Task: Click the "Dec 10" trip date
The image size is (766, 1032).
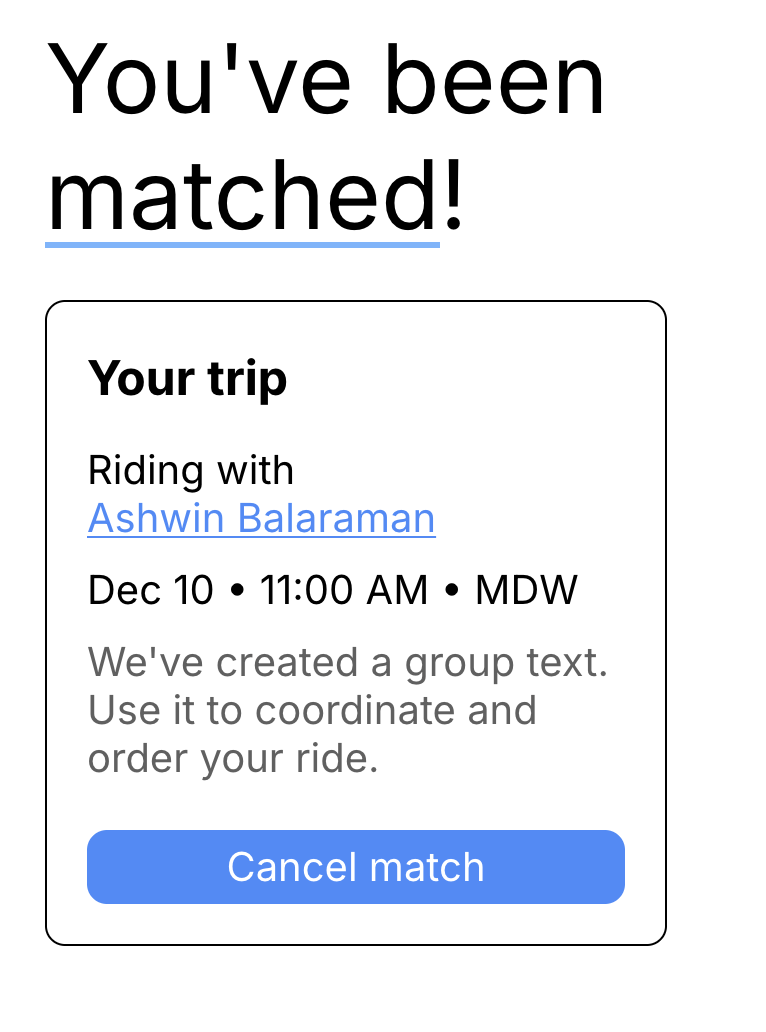Action: [x=150, y=591]
